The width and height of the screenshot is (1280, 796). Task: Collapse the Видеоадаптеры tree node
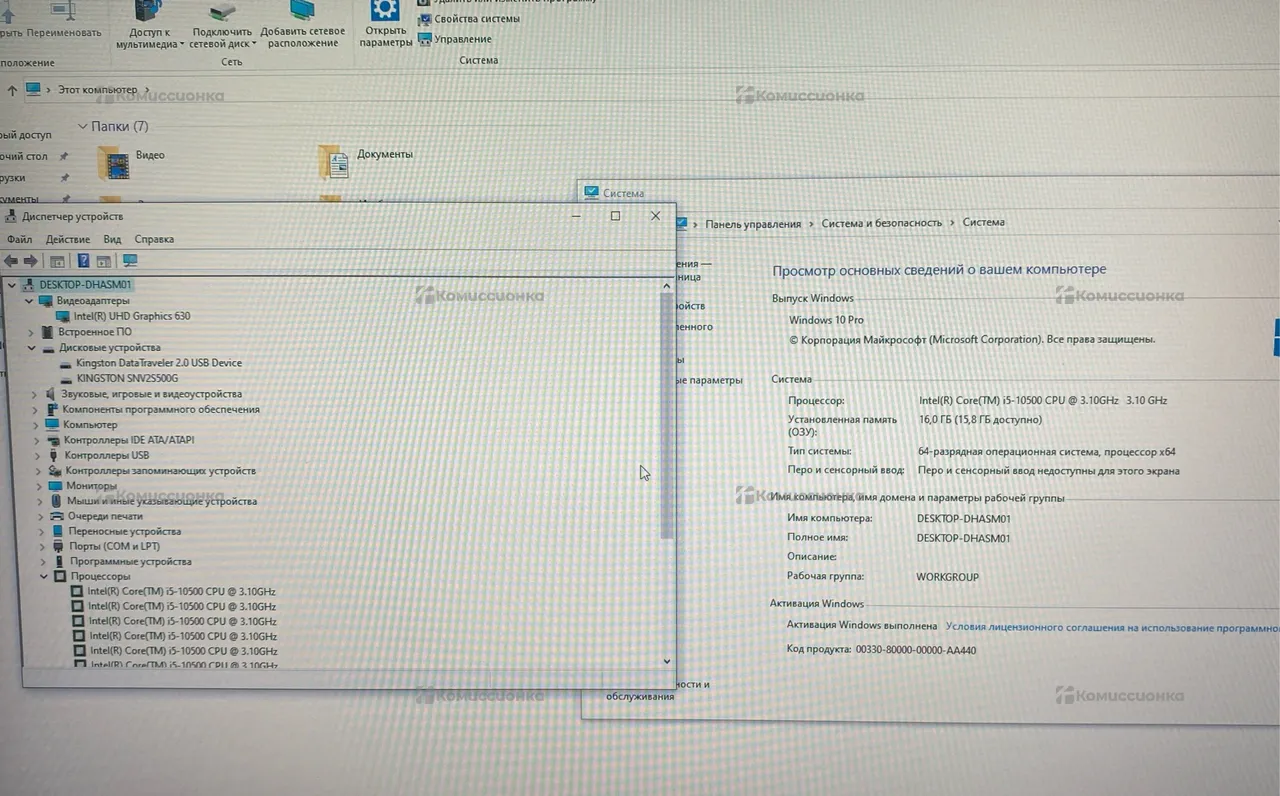[x=30, y=301]
